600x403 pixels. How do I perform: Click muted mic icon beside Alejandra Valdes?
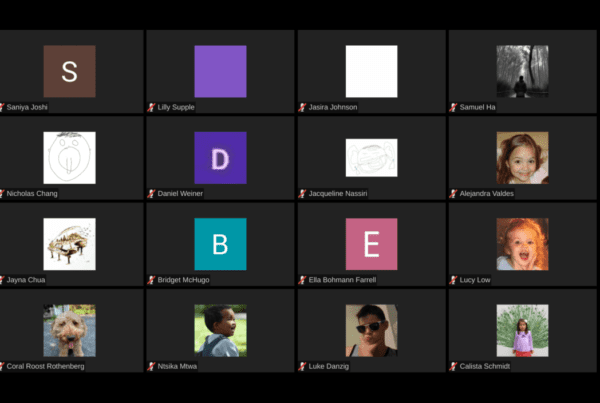click(453, 194)
